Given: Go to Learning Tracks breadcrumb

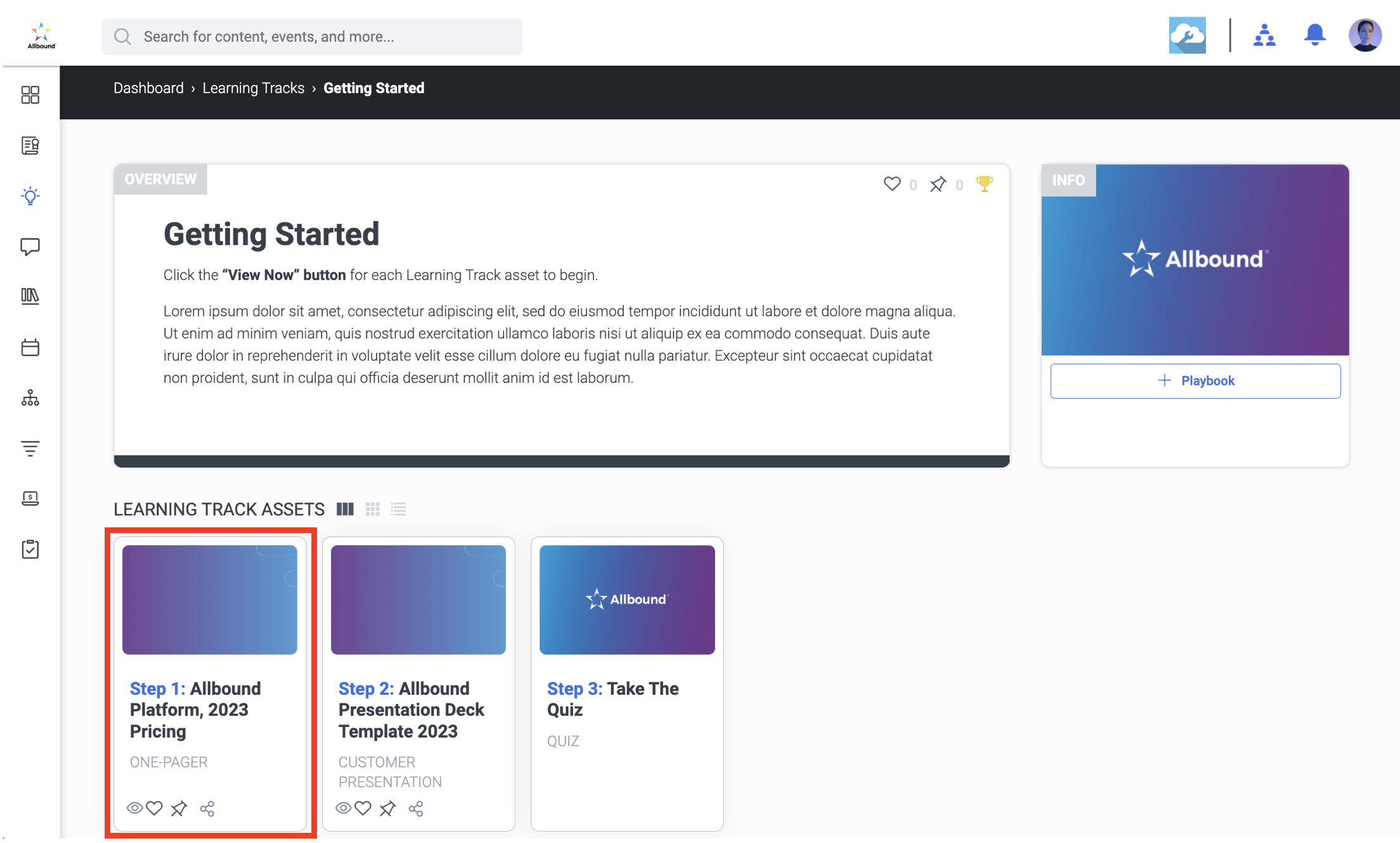Looking at the screenshot, I should click(254, 88).
